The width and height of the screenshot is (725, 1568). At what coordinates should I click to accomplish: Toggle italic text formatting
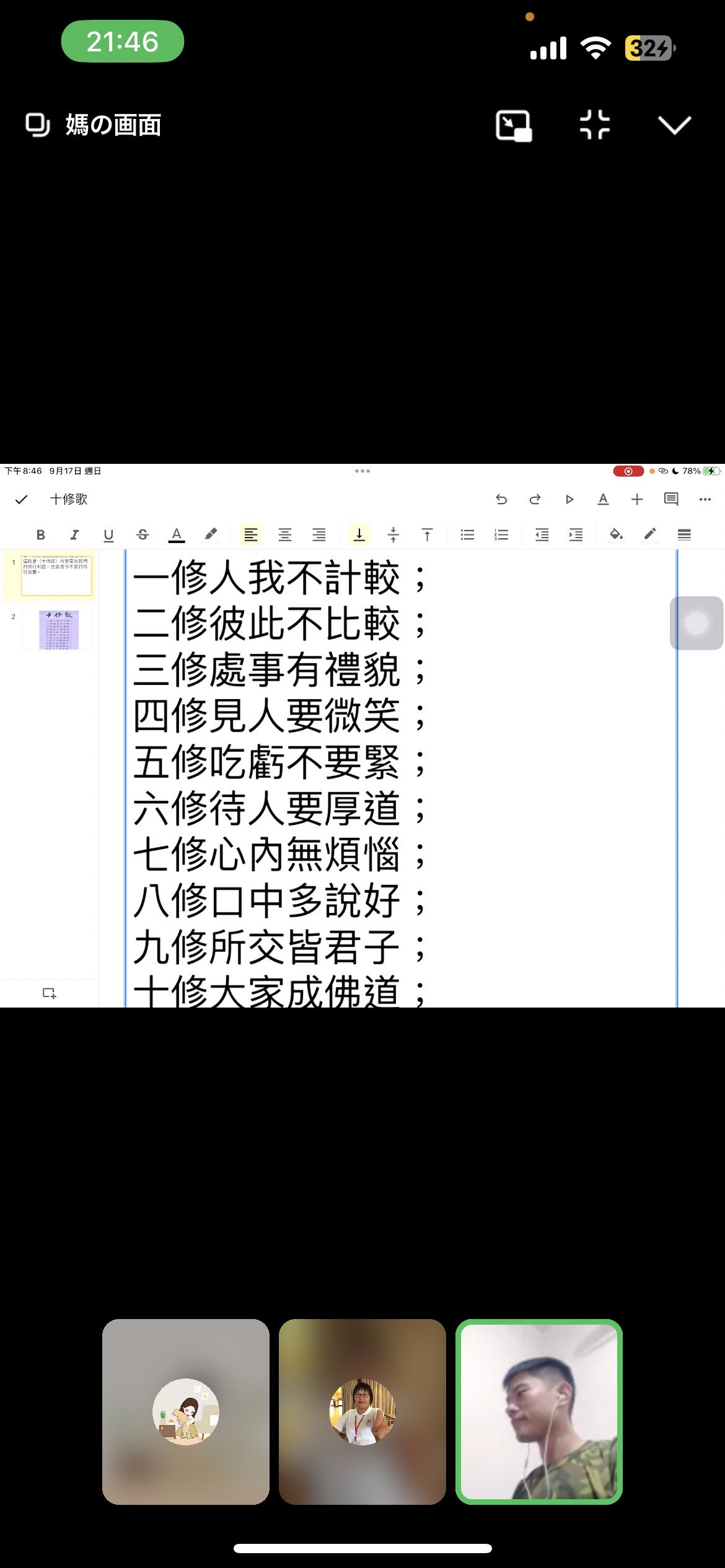click(75, 535)
